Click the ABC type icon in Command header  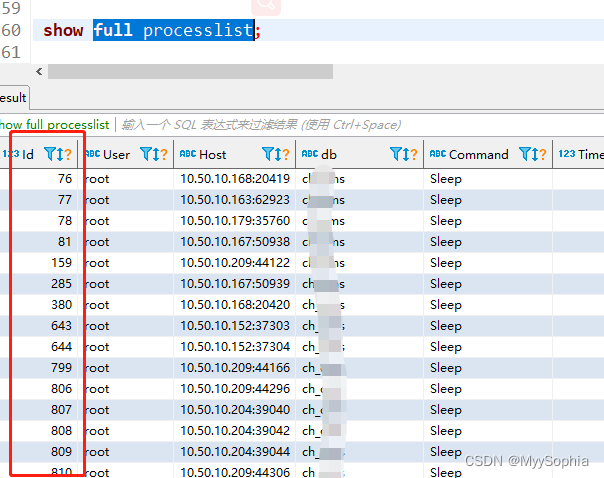pos(438,154)
